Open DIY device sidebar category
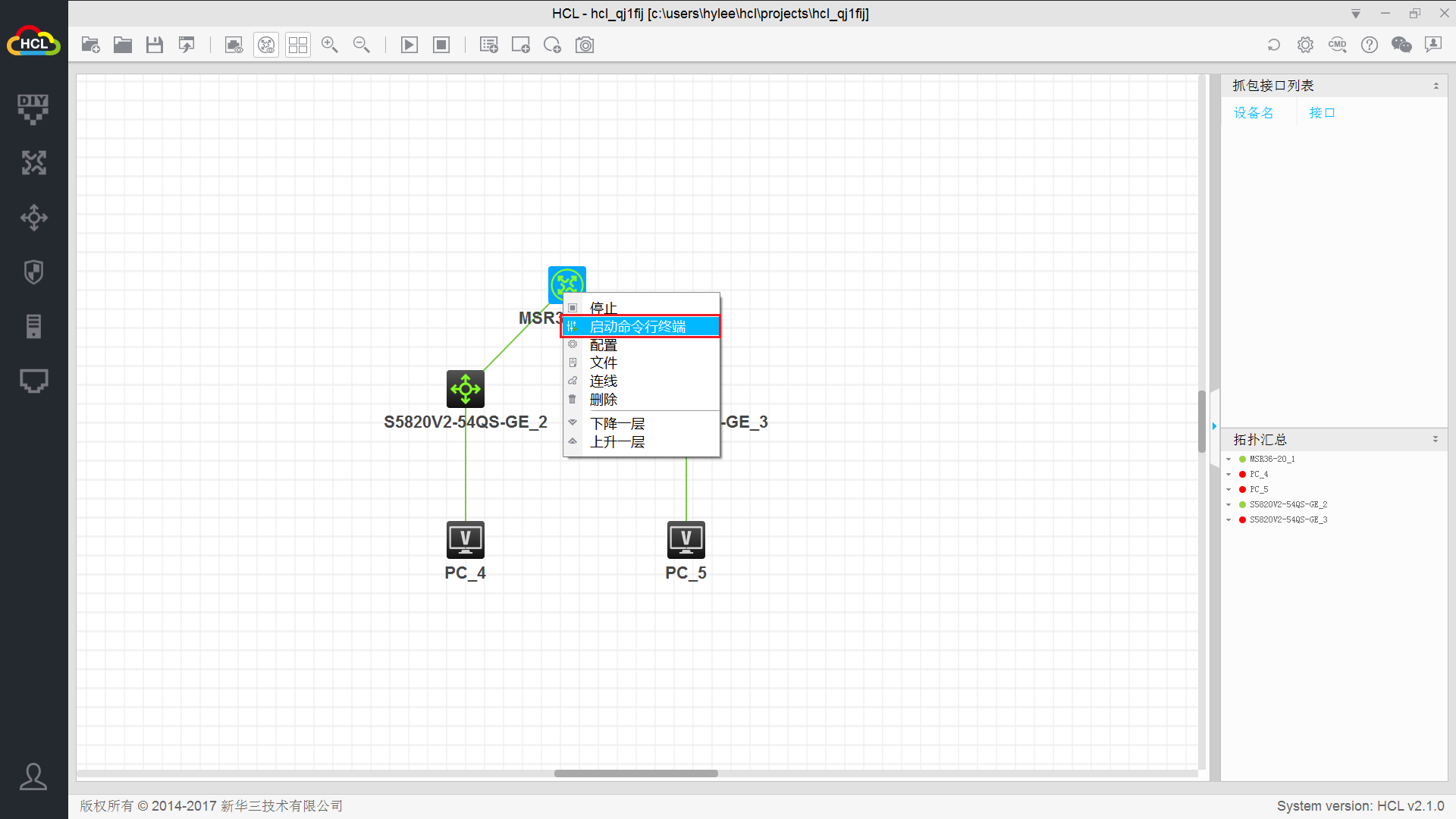Image resolution: width=1456 pixels, height=819 pixels. point(33,109)
